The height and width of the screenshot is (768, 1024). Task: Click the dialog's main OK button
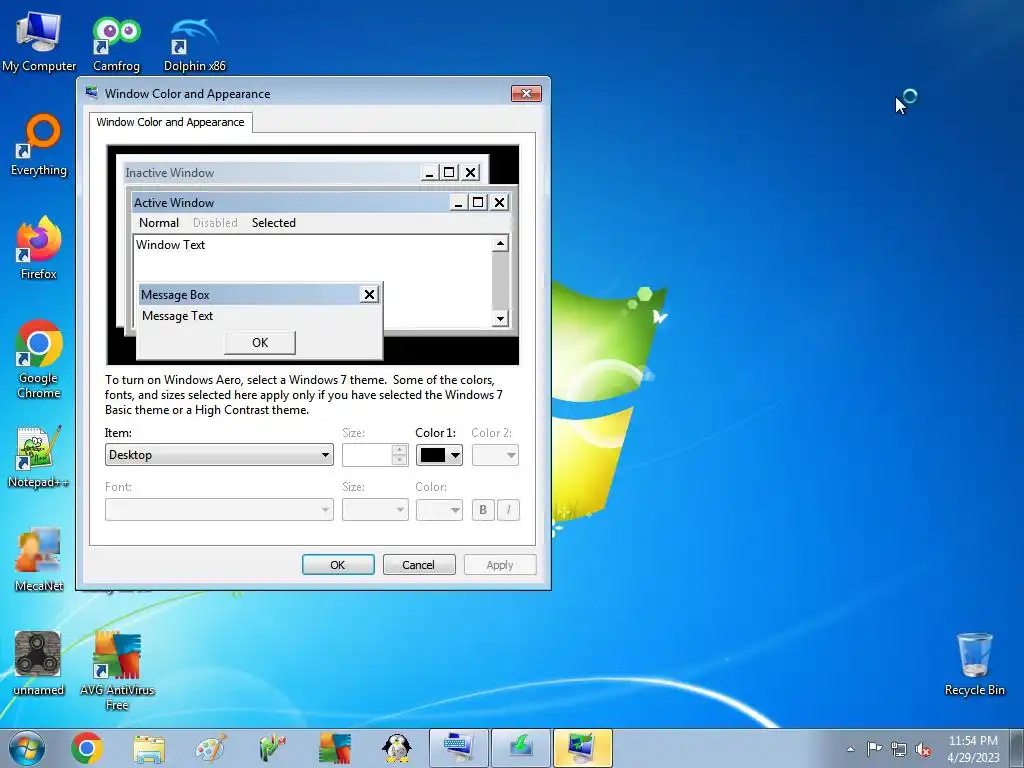338,565
